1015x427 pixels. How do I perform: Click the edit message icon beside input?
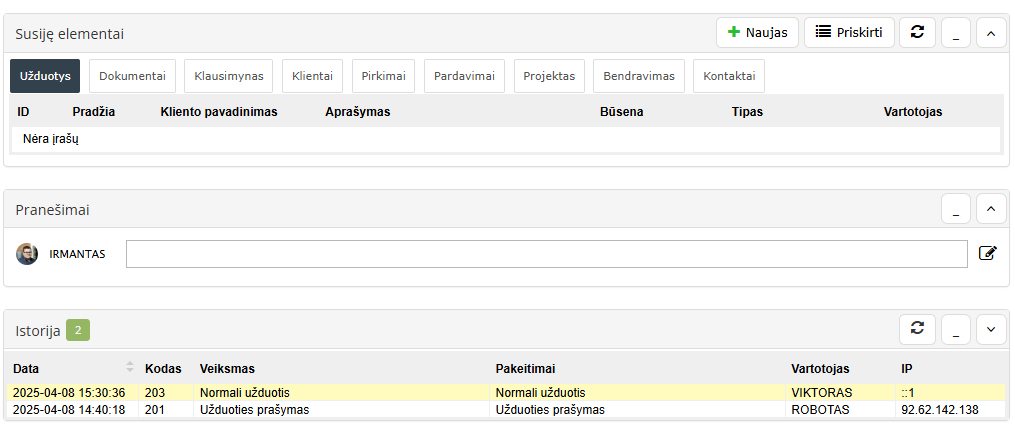[x=987, y=253]
